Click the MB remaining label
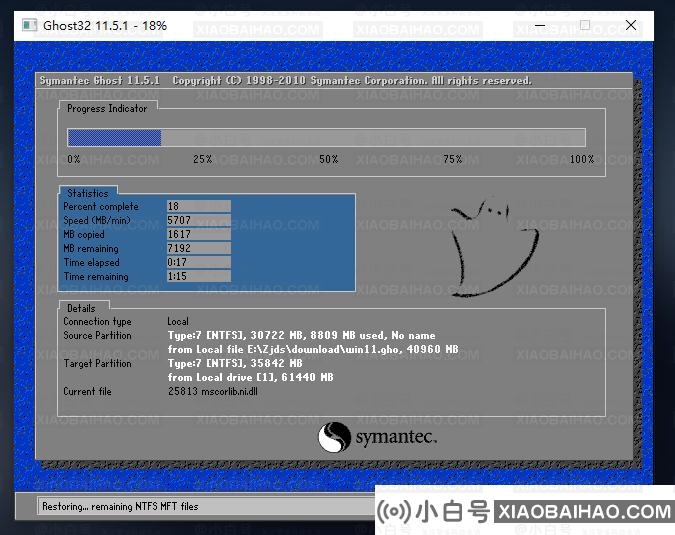Image resolution: width=675 pixels, height=535 pixels. coord(91,249)
